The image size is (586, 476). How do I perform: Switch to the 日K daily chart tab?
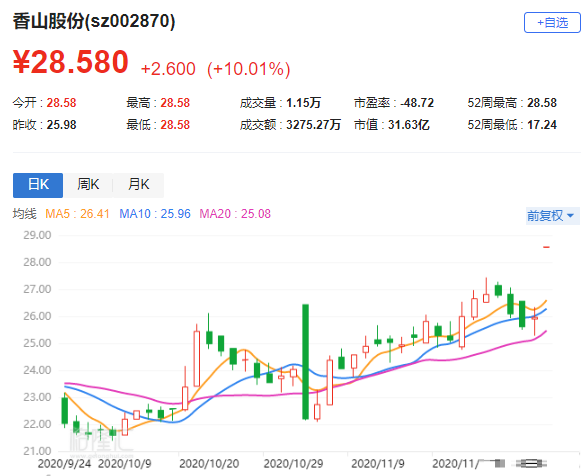38,185
